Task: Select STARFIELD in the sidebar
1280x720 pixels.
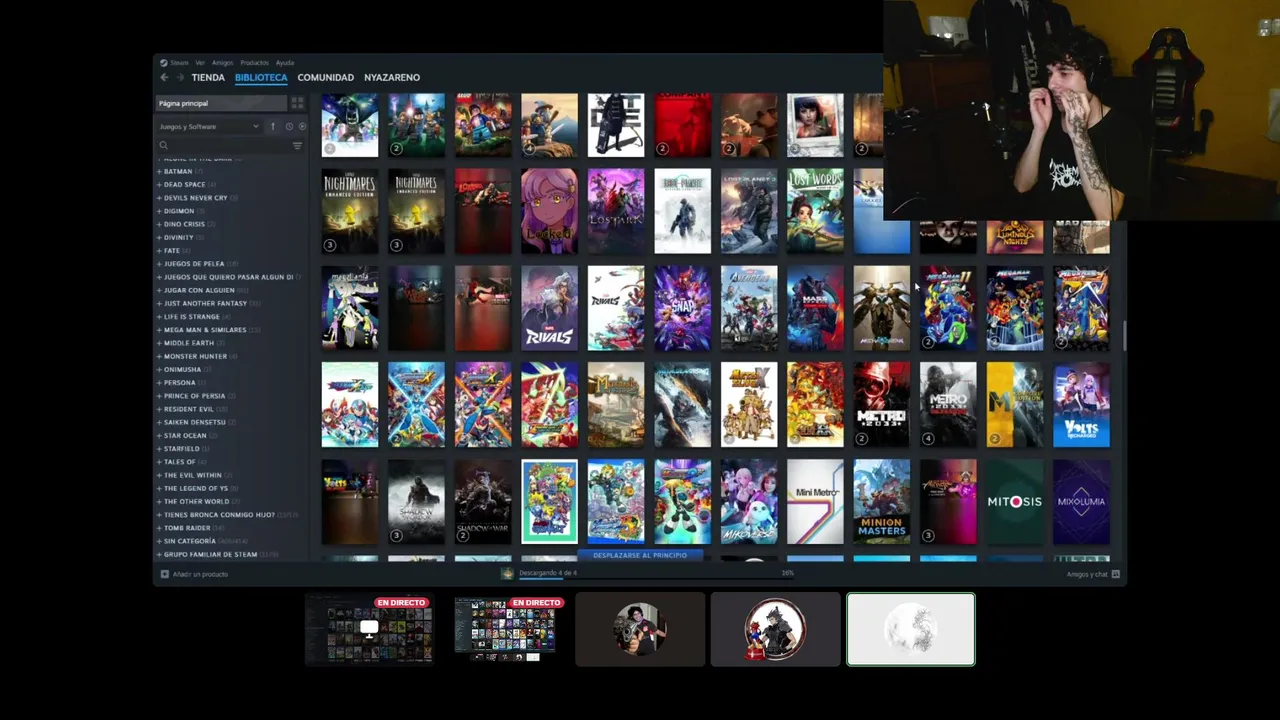Action: 181,448
